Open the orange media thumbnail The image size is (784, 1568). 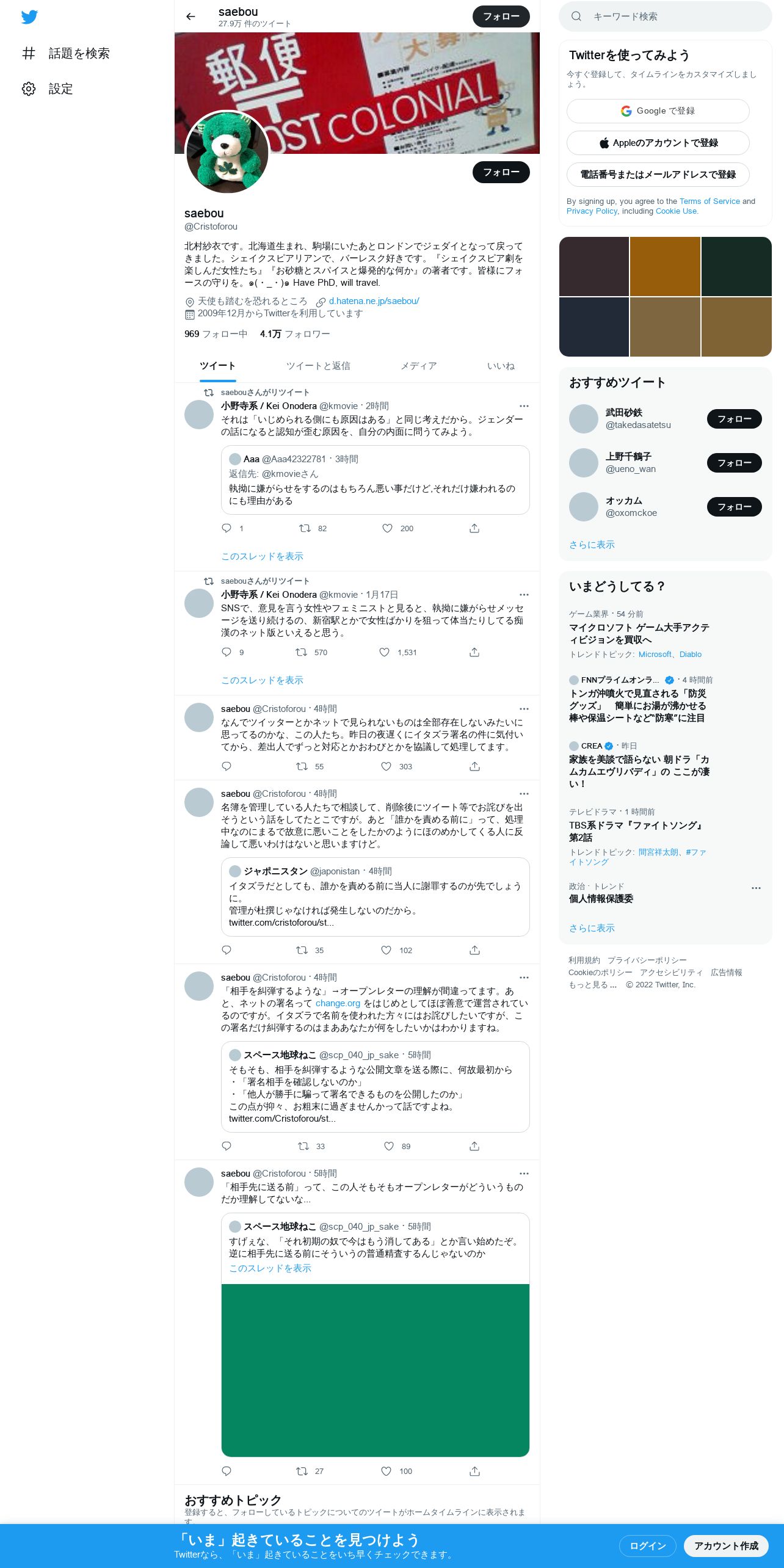coord(665,266)
